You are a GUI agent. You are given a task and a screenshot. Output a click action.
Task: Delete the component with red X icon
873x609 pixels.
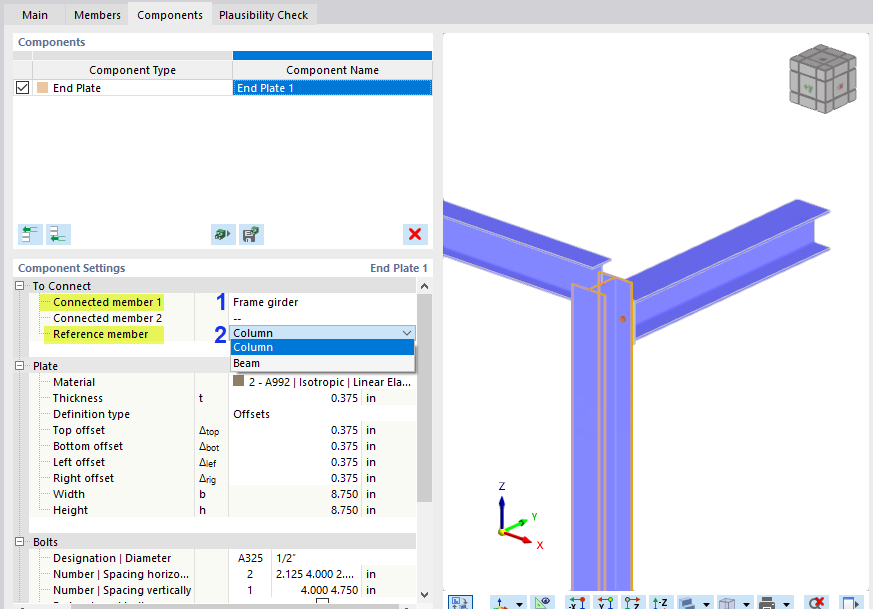click(x=415, y=234)
